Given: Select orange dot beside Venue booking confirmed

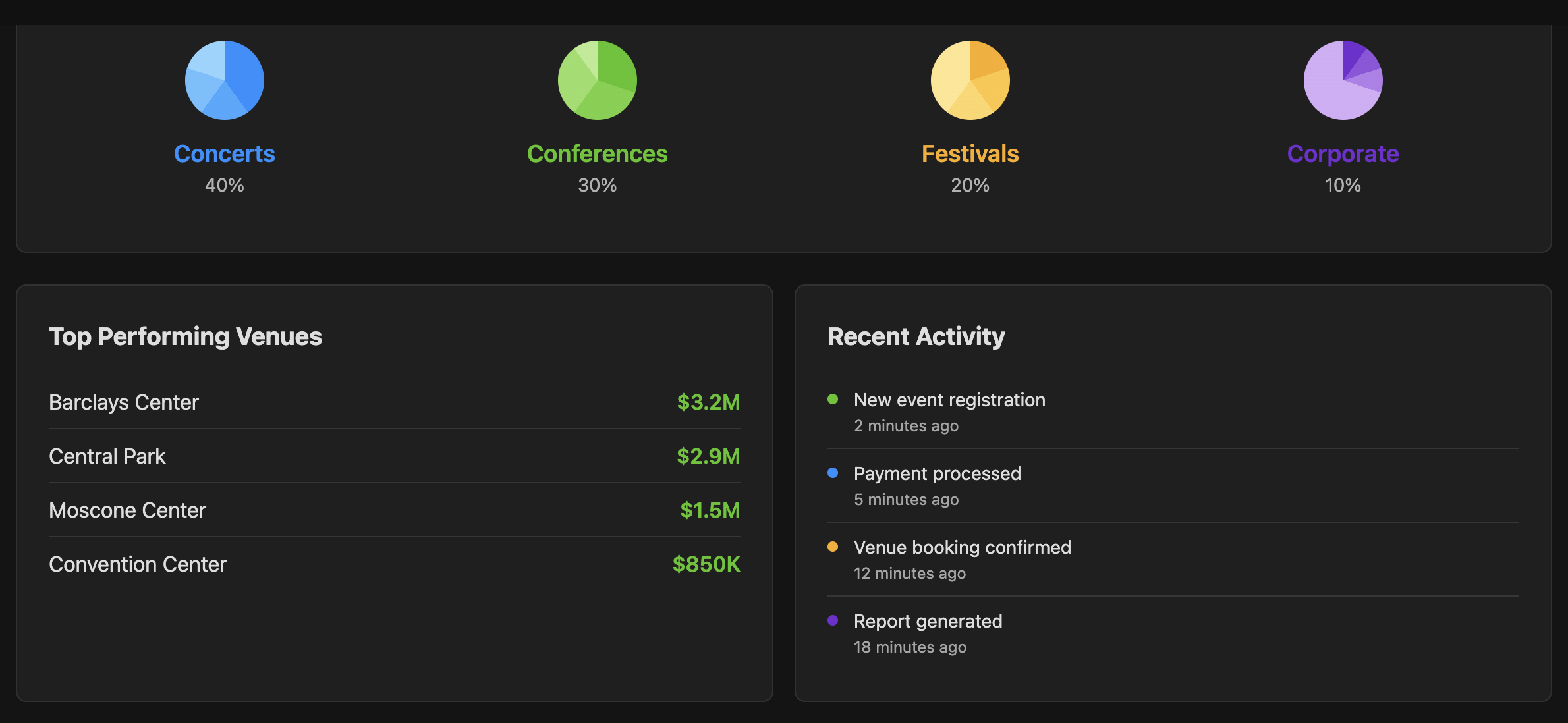Looking at the screenshot, I should pyautogui.click(x=833, y=547).
